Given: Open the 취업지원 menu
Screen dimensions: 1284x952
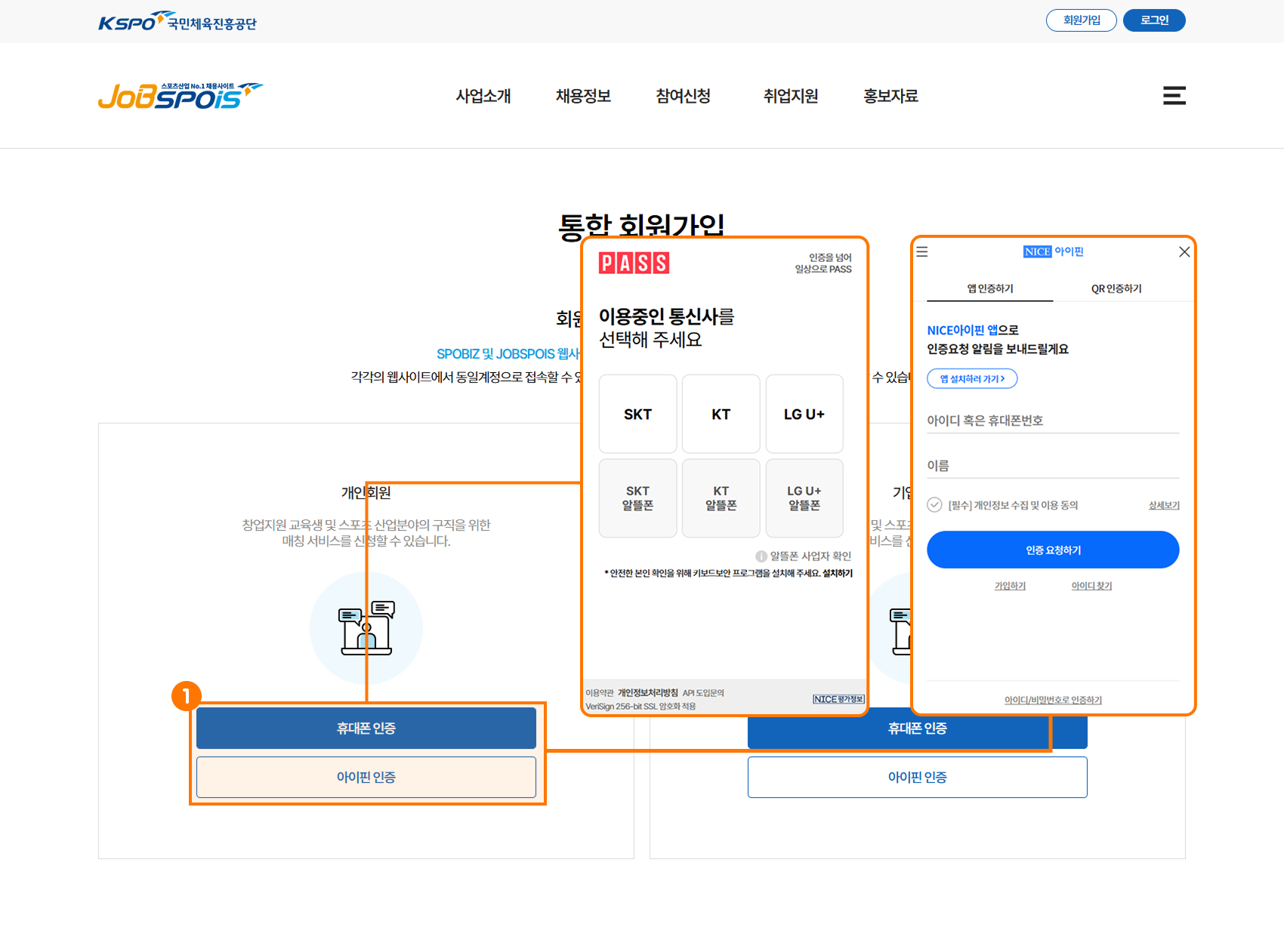Looking at the screenshot, I should pyautogui.click(x=791, y=96).
